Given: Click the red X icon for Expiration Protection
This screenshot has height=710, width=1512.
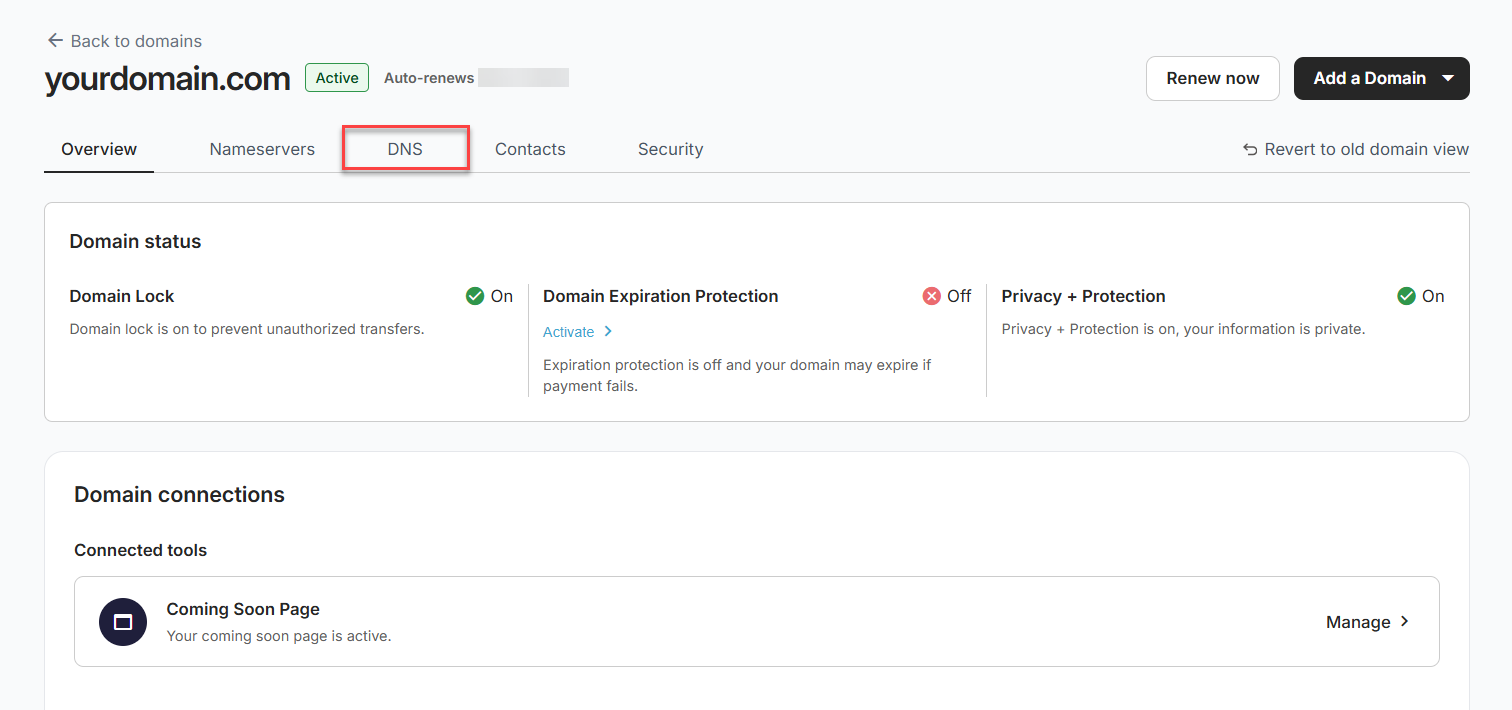Looking at the screenshot, I should point(932,296).
